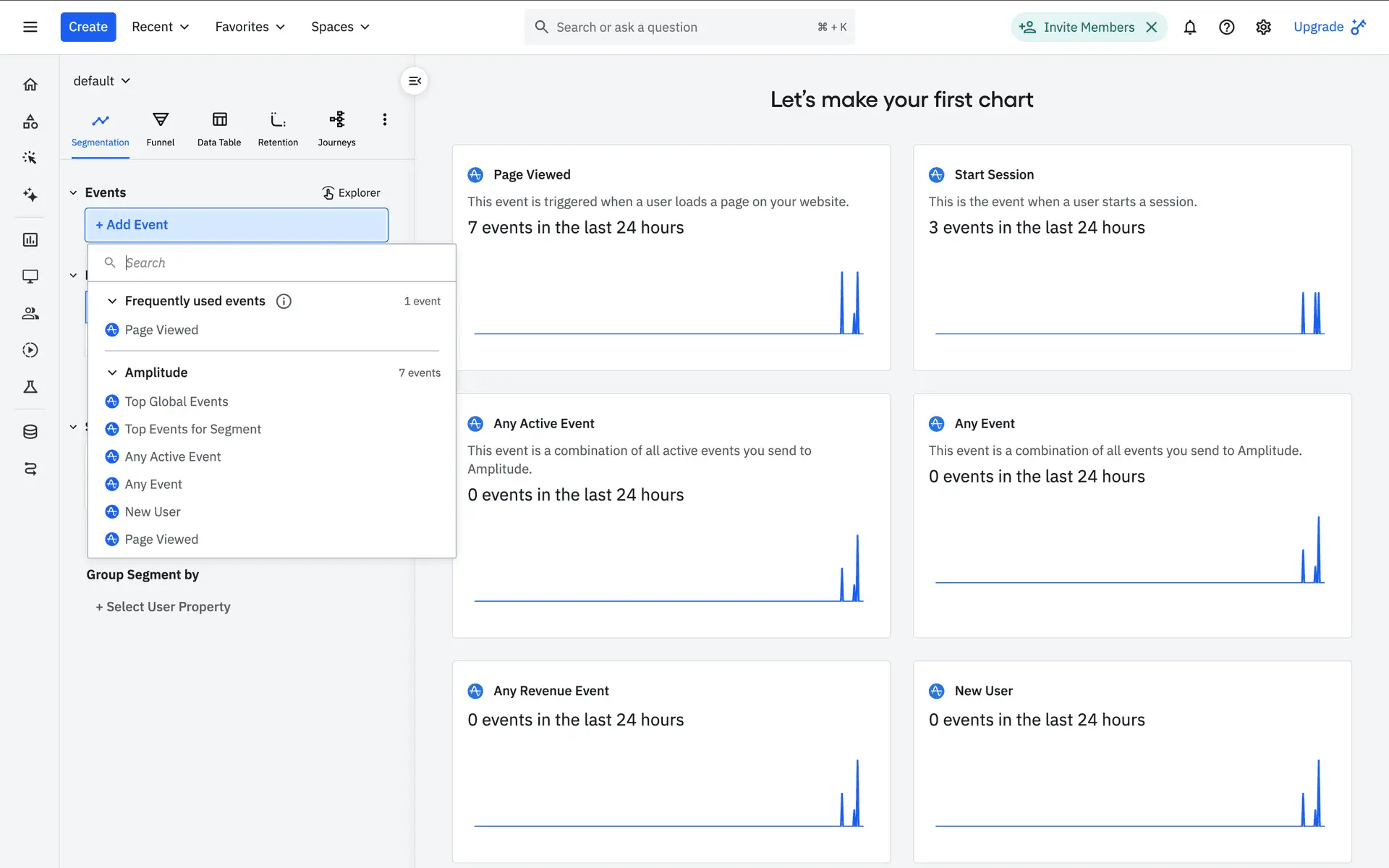Open the hamburger menu icon
Image resolution: width=1389 pixels, height=868 pixels.
click(x=30, y=27)
